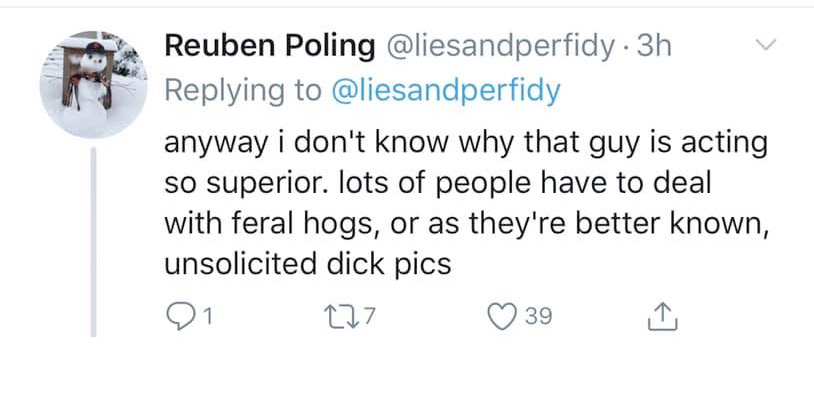Tap the share upload arrow icon
Screen dimensions: 814x397
[x=662, y=316]
